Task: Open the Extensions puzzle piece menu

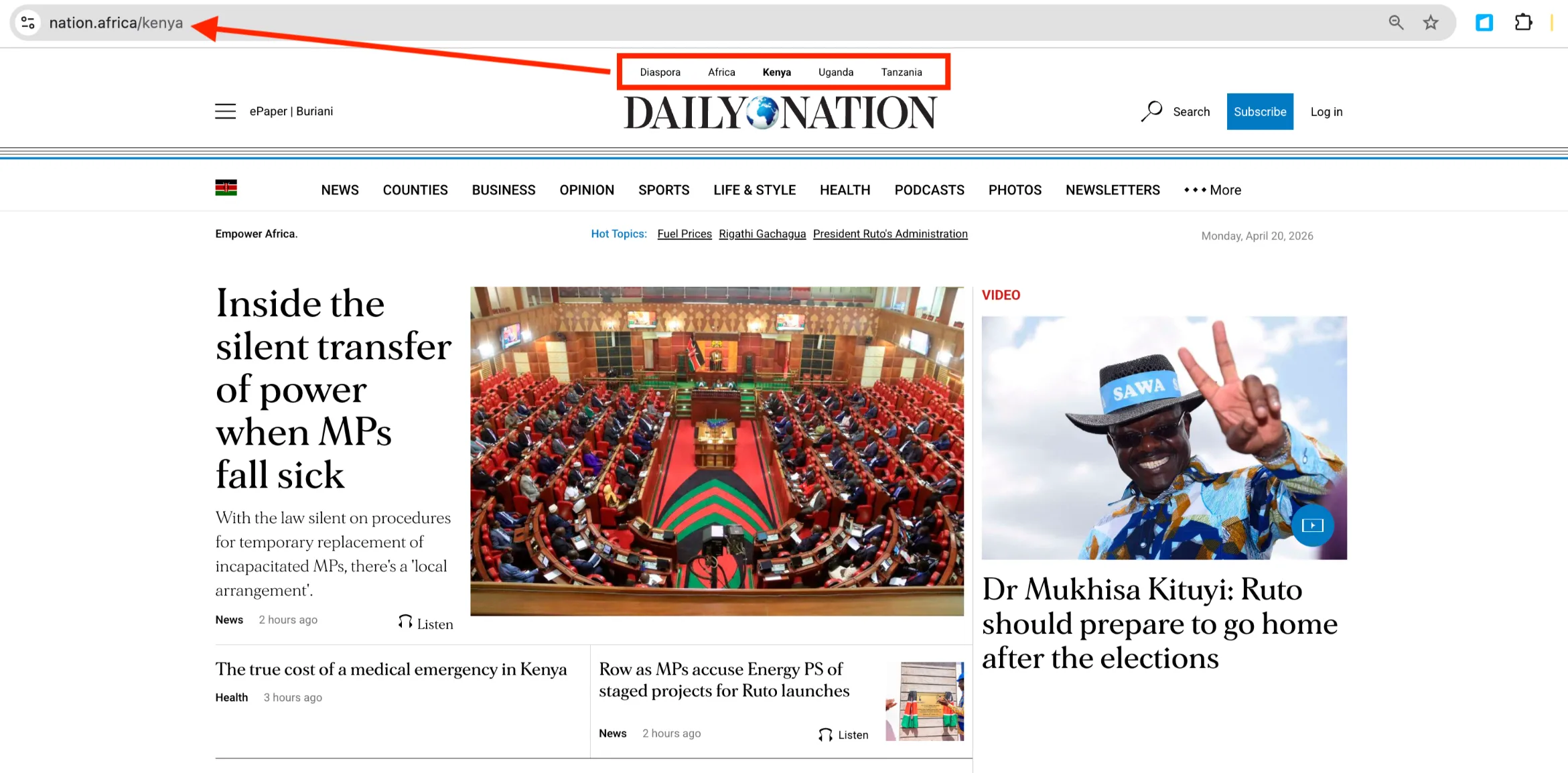Action: click(x=1523, y=23)
